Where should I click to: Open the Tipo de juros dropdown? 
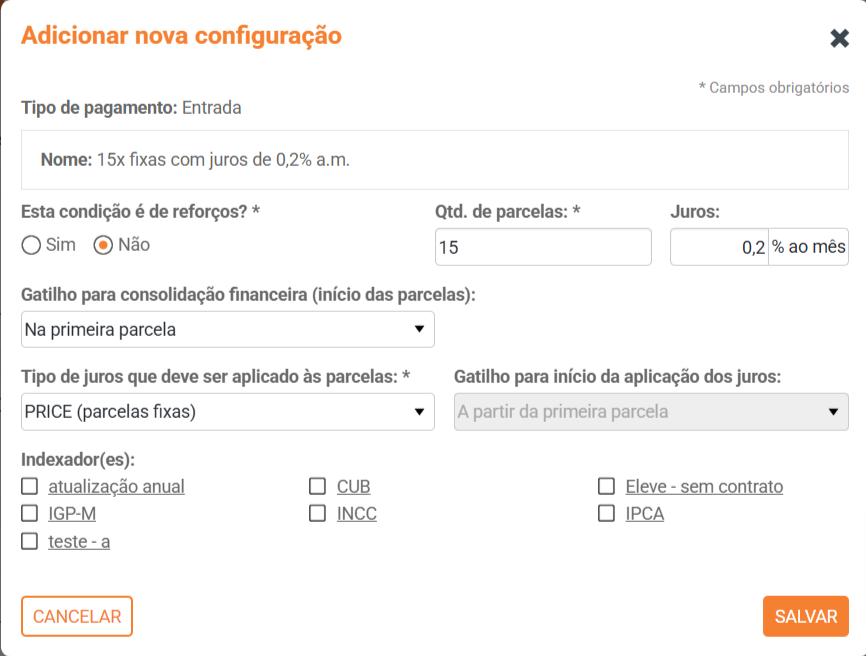[228, 411]
